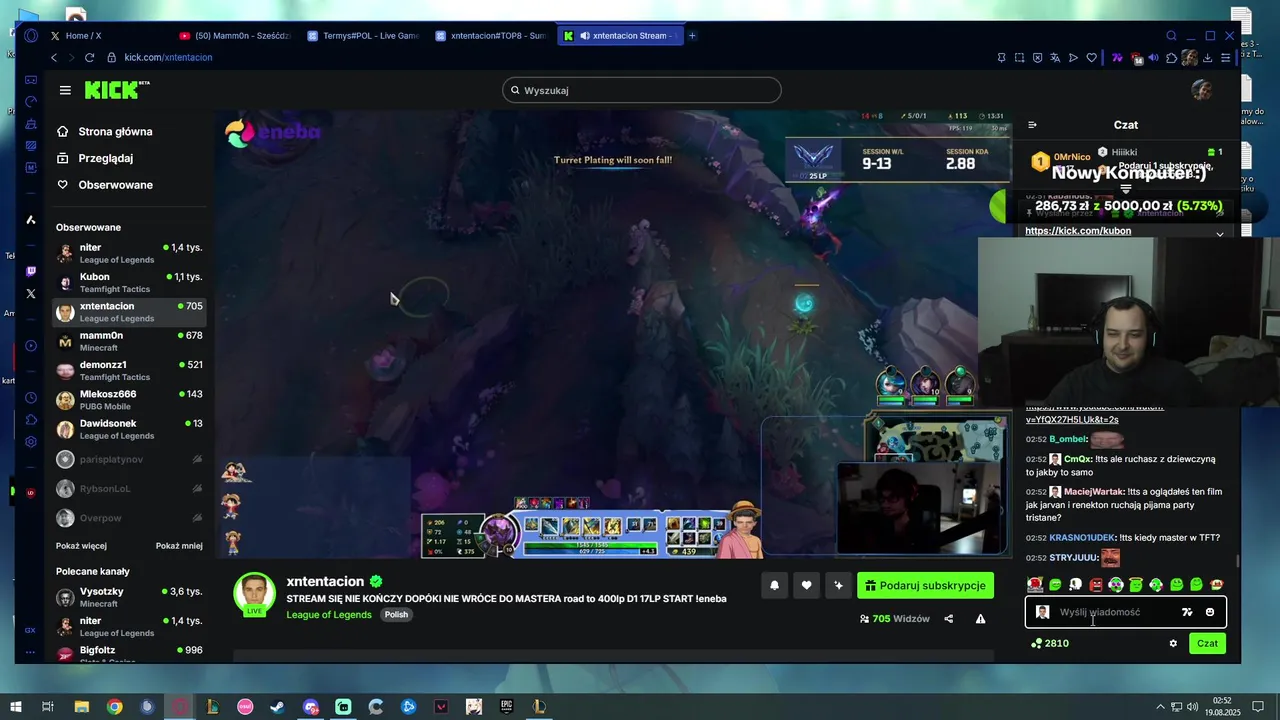The height and width of the screenshot is (720, 1280).
Task: Open a new browser tab
Action: [x=692, y=36]
